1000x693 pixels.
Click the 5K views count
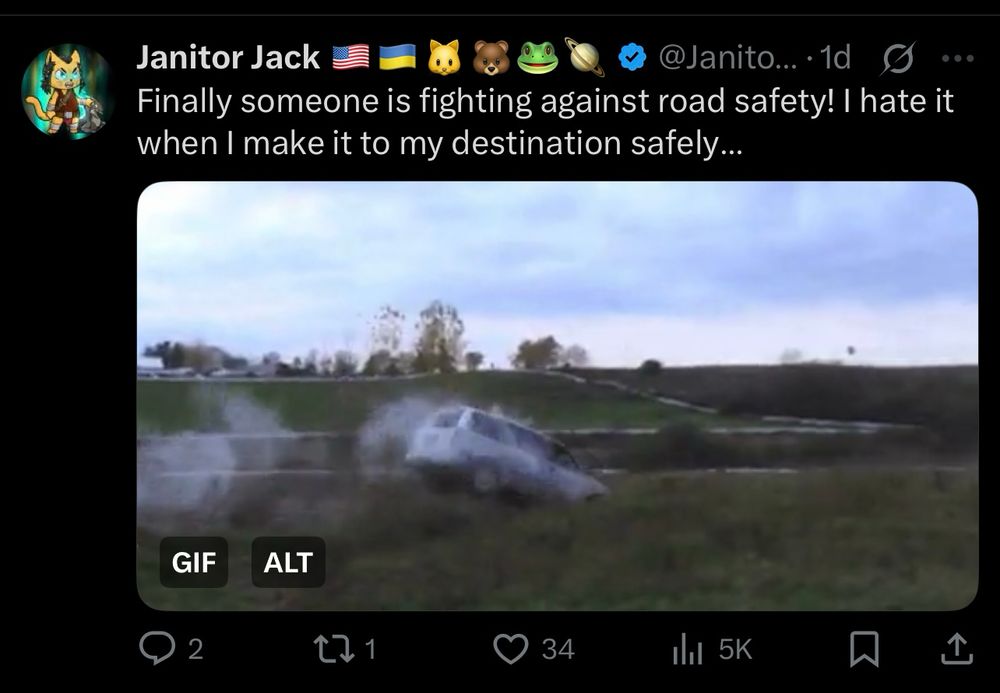click(x=735, y=650)
